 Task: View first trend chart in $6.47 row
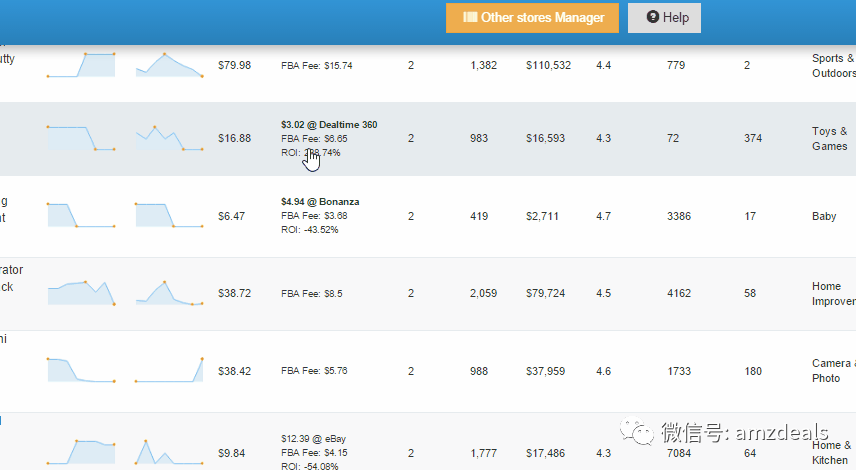click(x=81, y=215)
